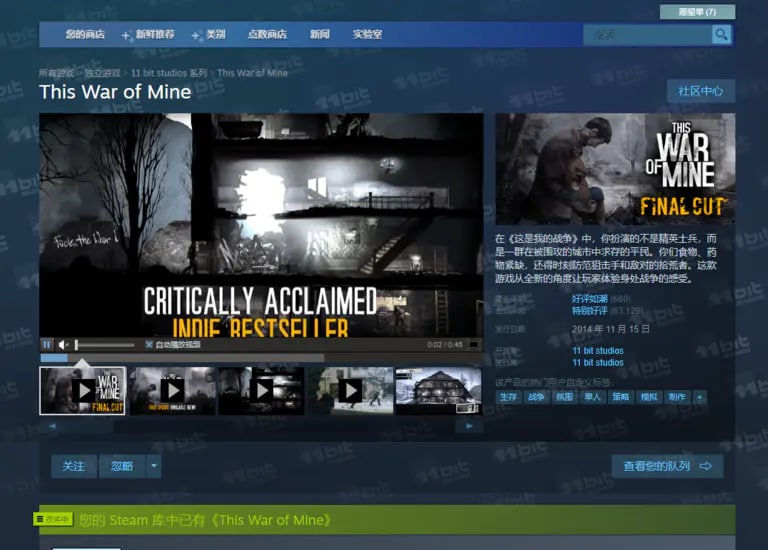
Task: Play the Final Cut trailer thumbnail
Action: tap(82, 391)
